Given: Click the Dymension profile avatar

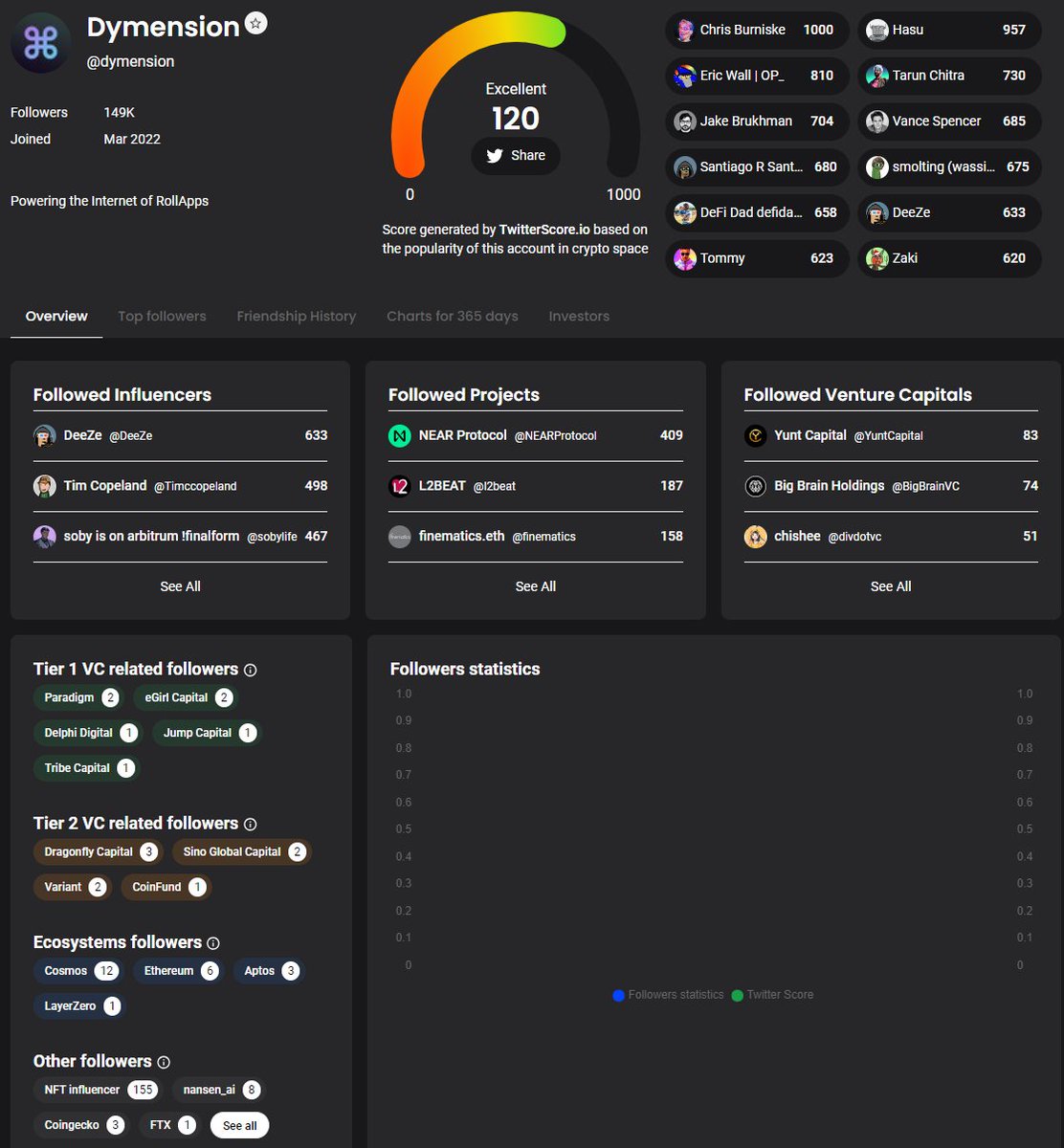Looking at the screenshot, I should tap(40, 43).
